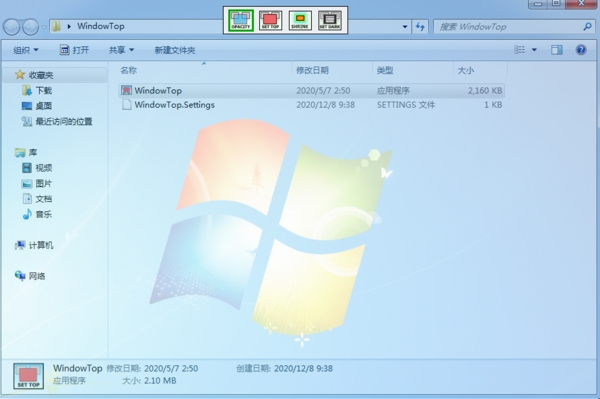The height and width of the screenshot is (399, 600).
Task: Select the WindowTop.Settings file name
Action: tap(174, 105)
